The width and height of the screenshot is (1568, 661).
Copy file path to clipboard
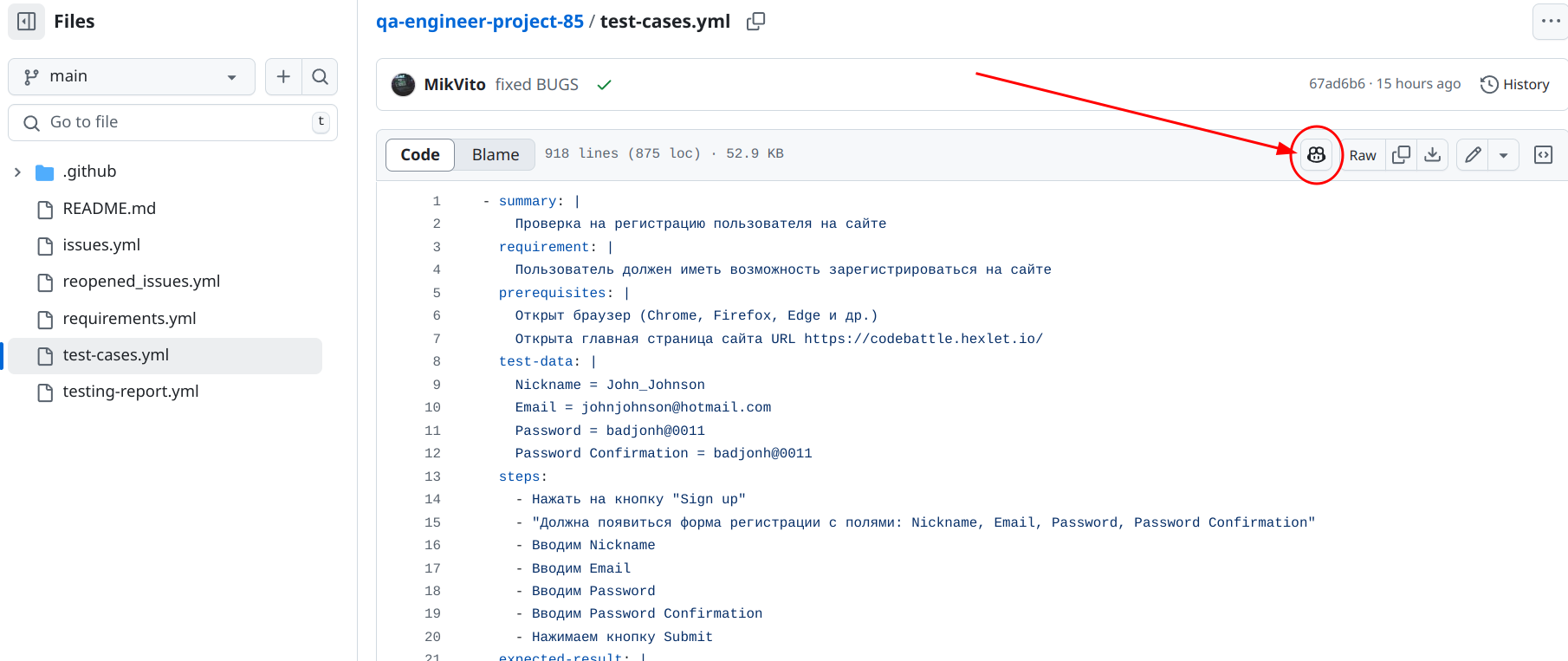[755, 22]
